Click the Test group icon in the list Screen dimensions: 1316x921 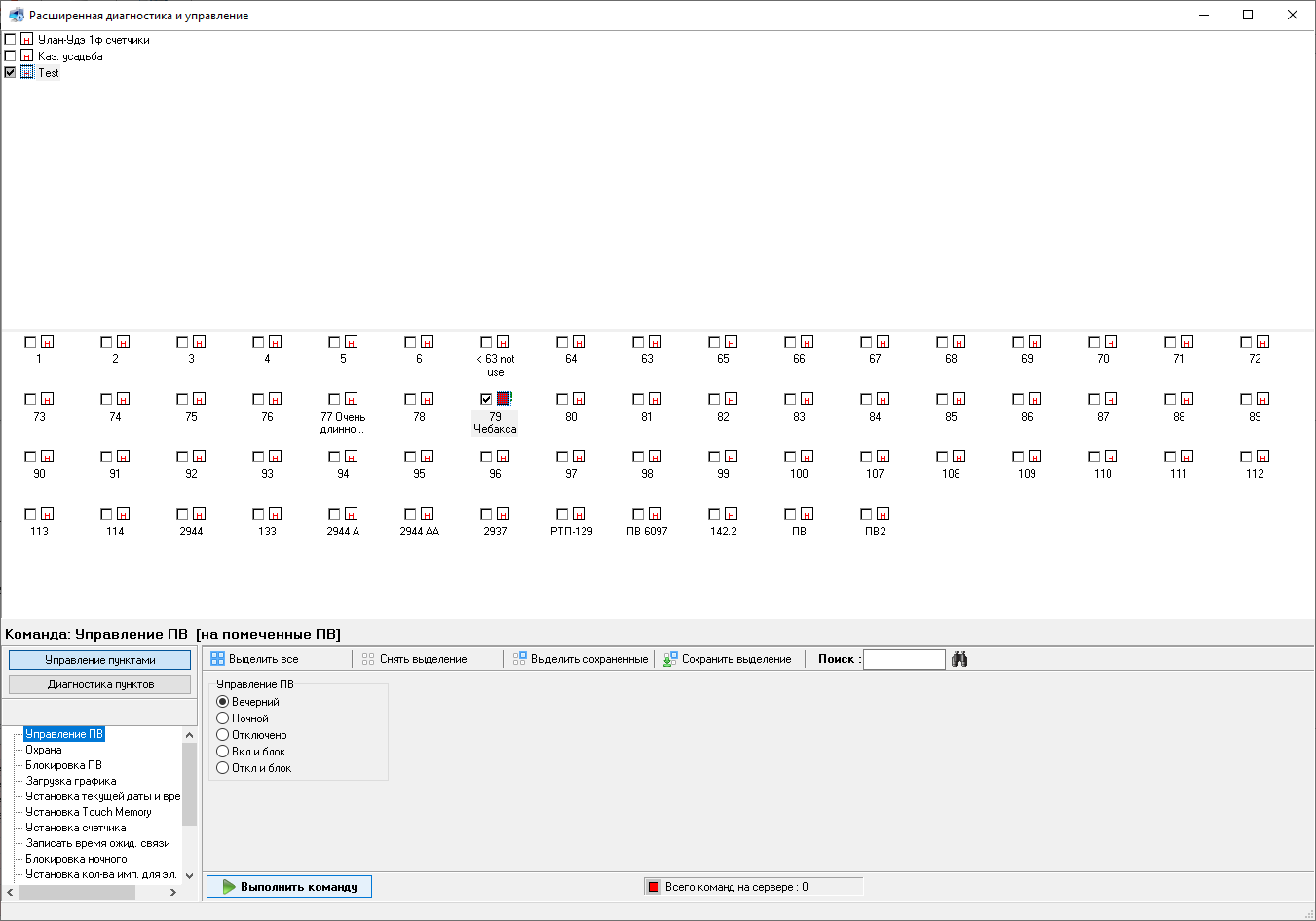[27, 72]
